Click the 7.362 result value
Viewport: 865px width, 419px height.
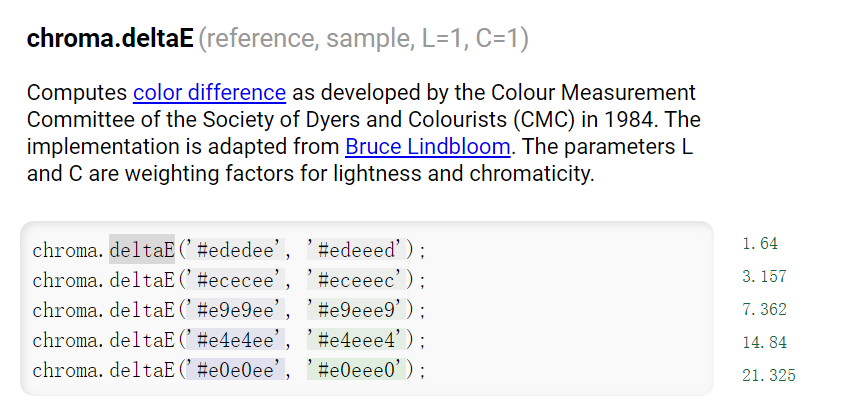click(x=765, y=309)
